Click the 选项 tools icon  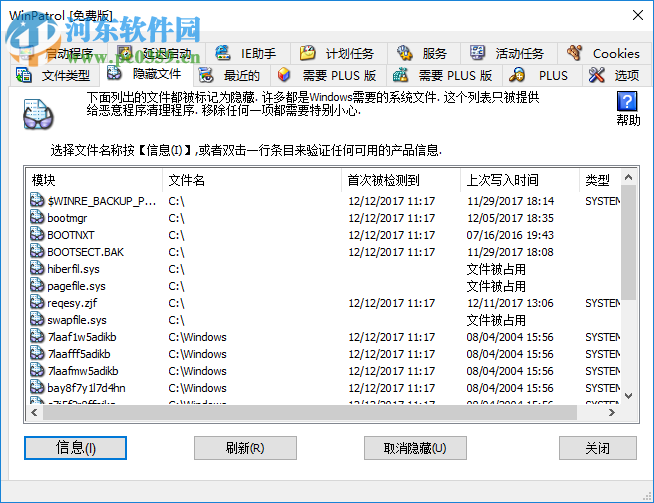click(596, 75)
